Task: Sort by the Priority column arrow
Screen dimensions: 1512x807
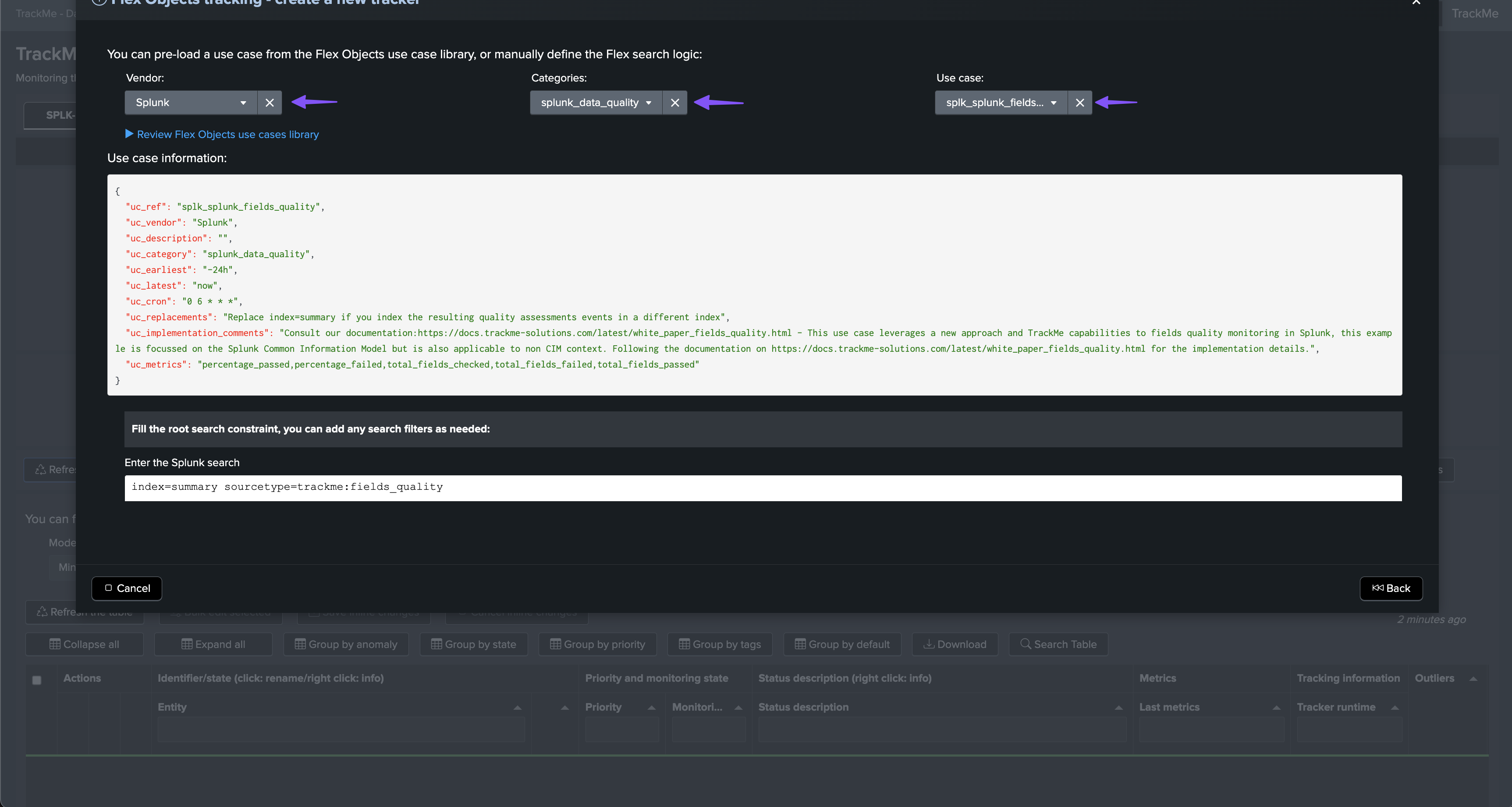Action: (652, 708)
